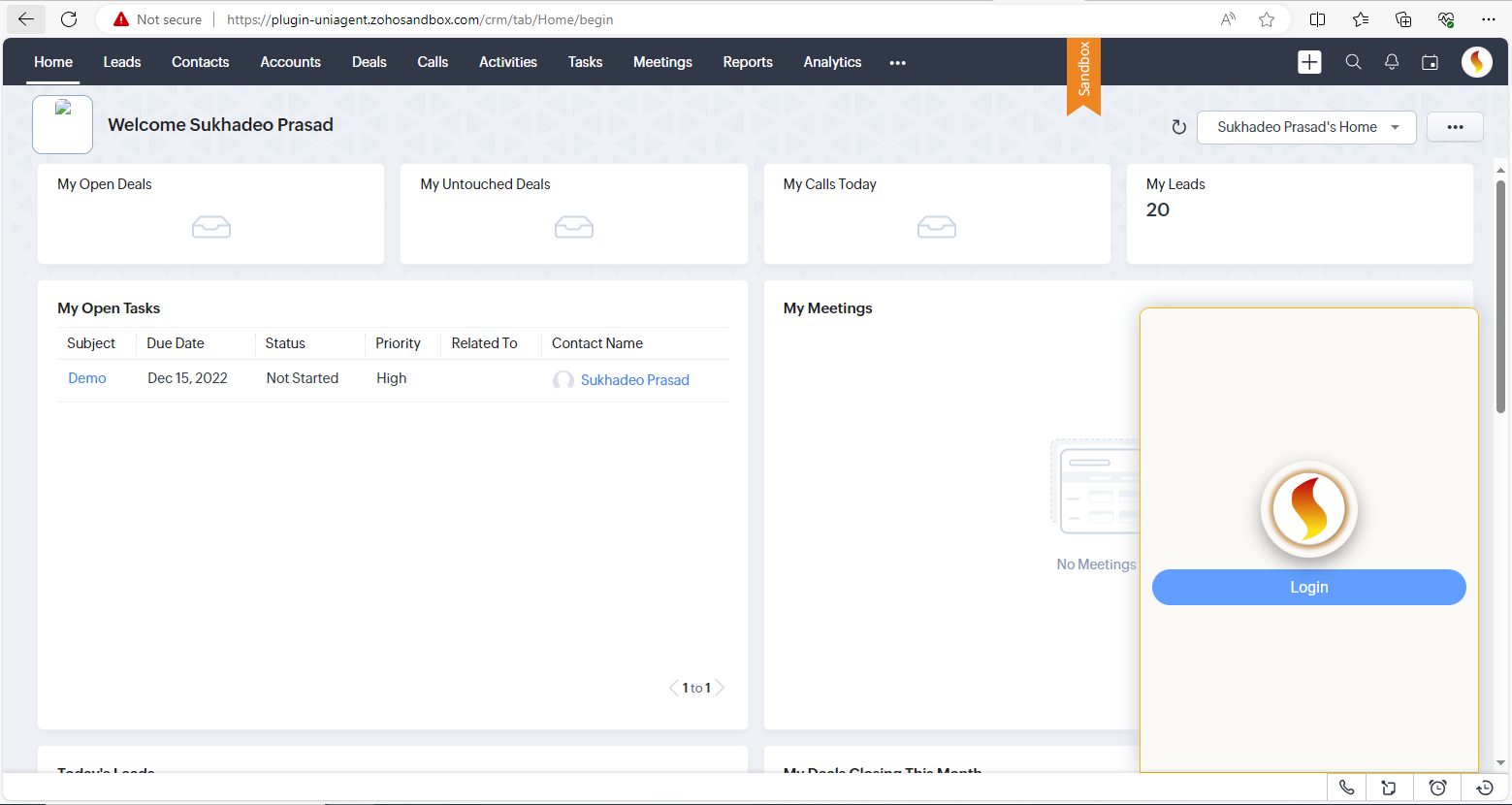This screenshot has width=1512, height=805.
Task: Click the next page arrow in tasks
Action: [720, 688]
